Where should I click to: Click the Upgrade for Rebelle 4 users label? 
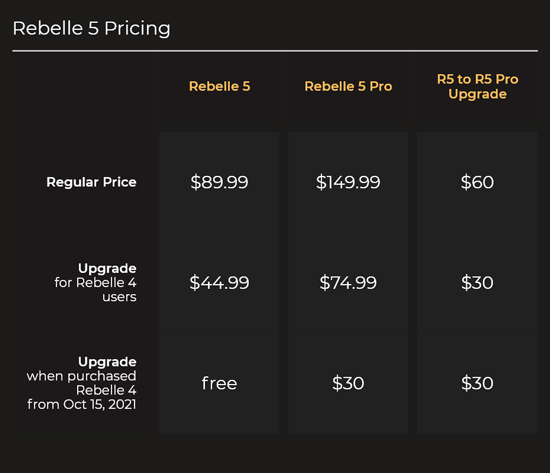[x=95, y=282]
